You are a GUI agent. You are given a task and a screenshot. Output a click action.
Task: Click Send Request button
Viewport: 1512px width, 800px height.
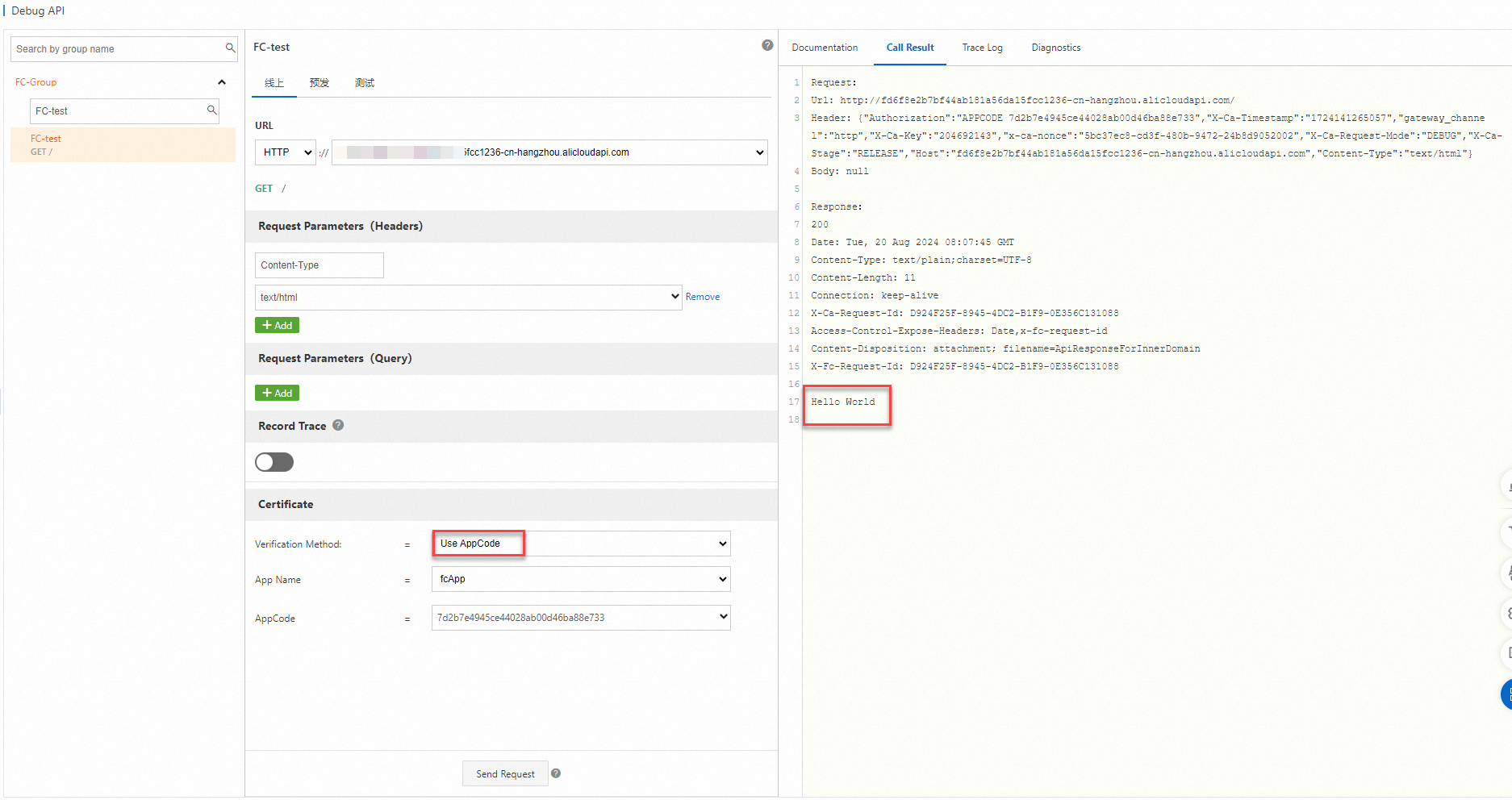(x=505, y=774)
